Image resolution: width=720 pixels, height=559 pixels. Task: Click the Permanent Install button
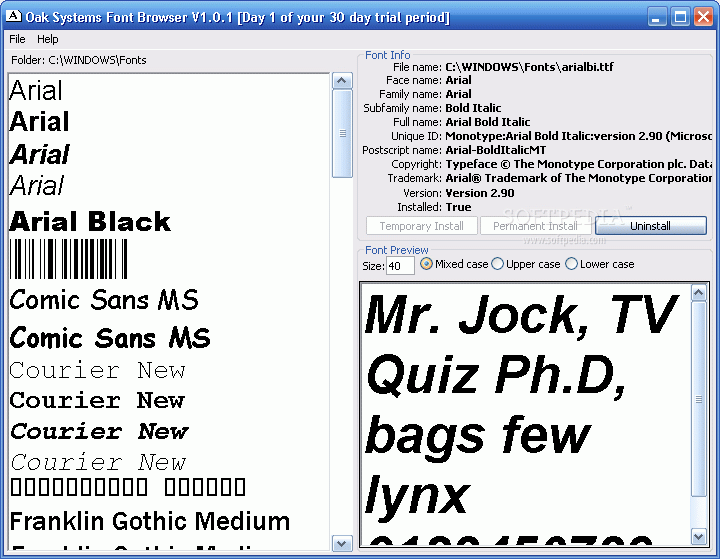click(535, 226)
